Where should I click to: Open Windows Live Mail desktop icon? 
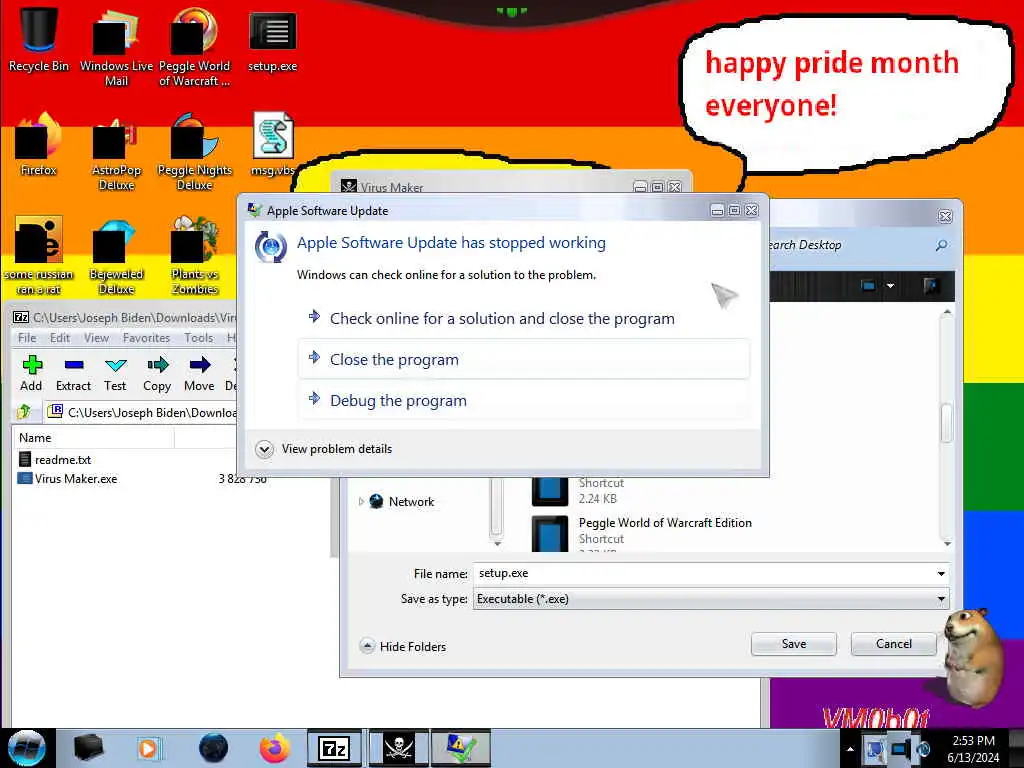coord(116,46)
